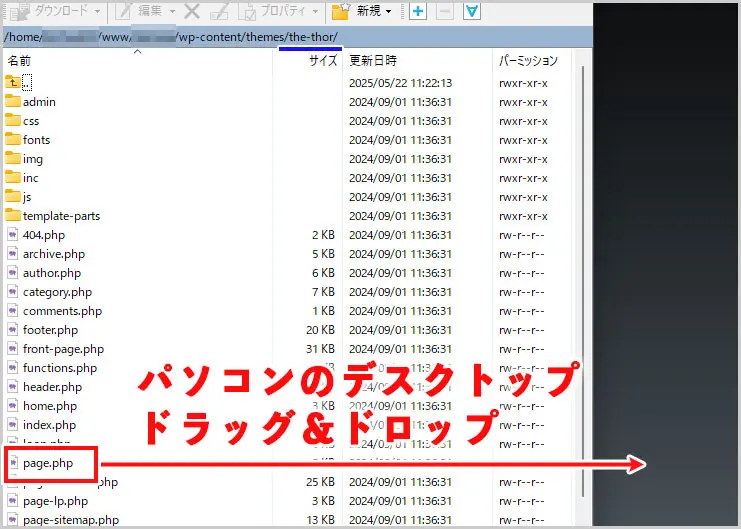Sort by the パーミッション column header
The height and width of the screenshot is (529, 741).
(528, 61)
